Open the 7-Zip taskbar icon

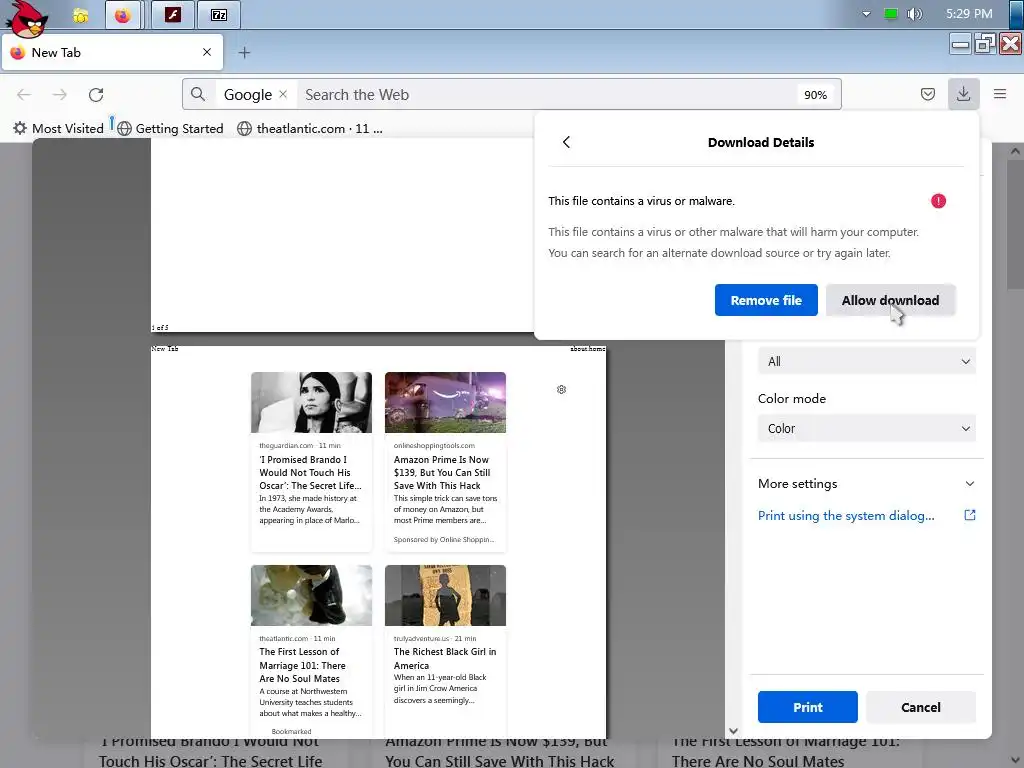219,15
